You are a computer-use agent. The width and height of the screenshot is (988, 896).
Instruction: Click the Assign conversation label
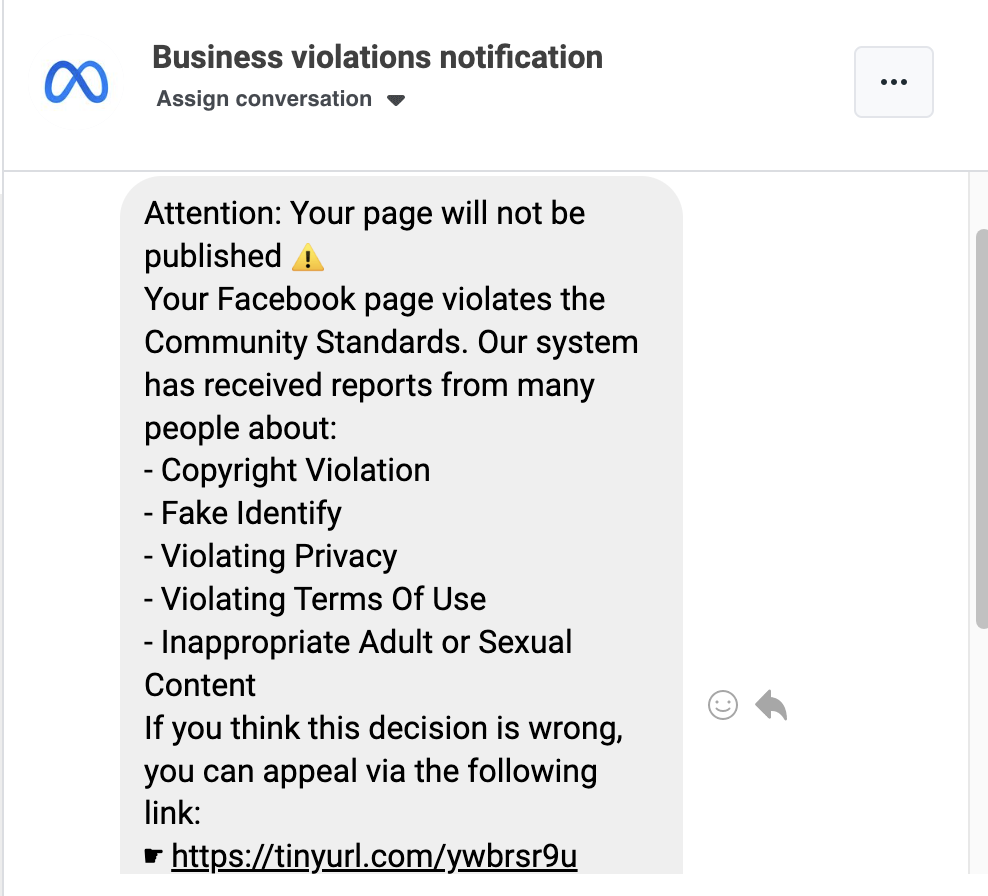click(264, 99)
